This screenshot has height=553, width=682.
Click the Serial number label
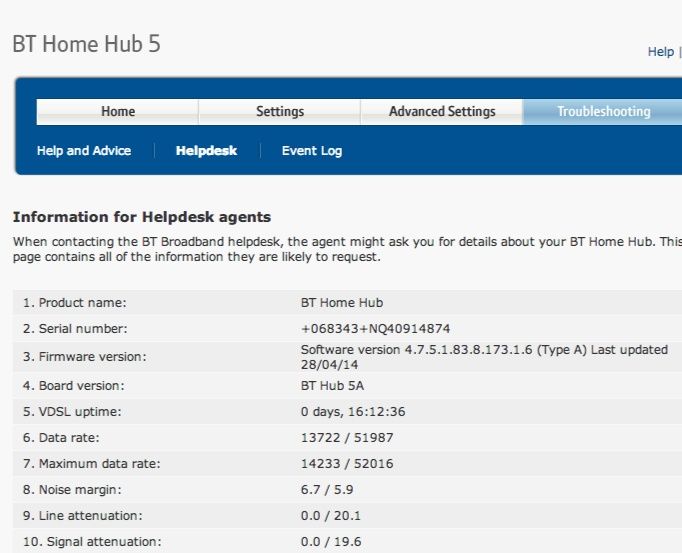75,329
